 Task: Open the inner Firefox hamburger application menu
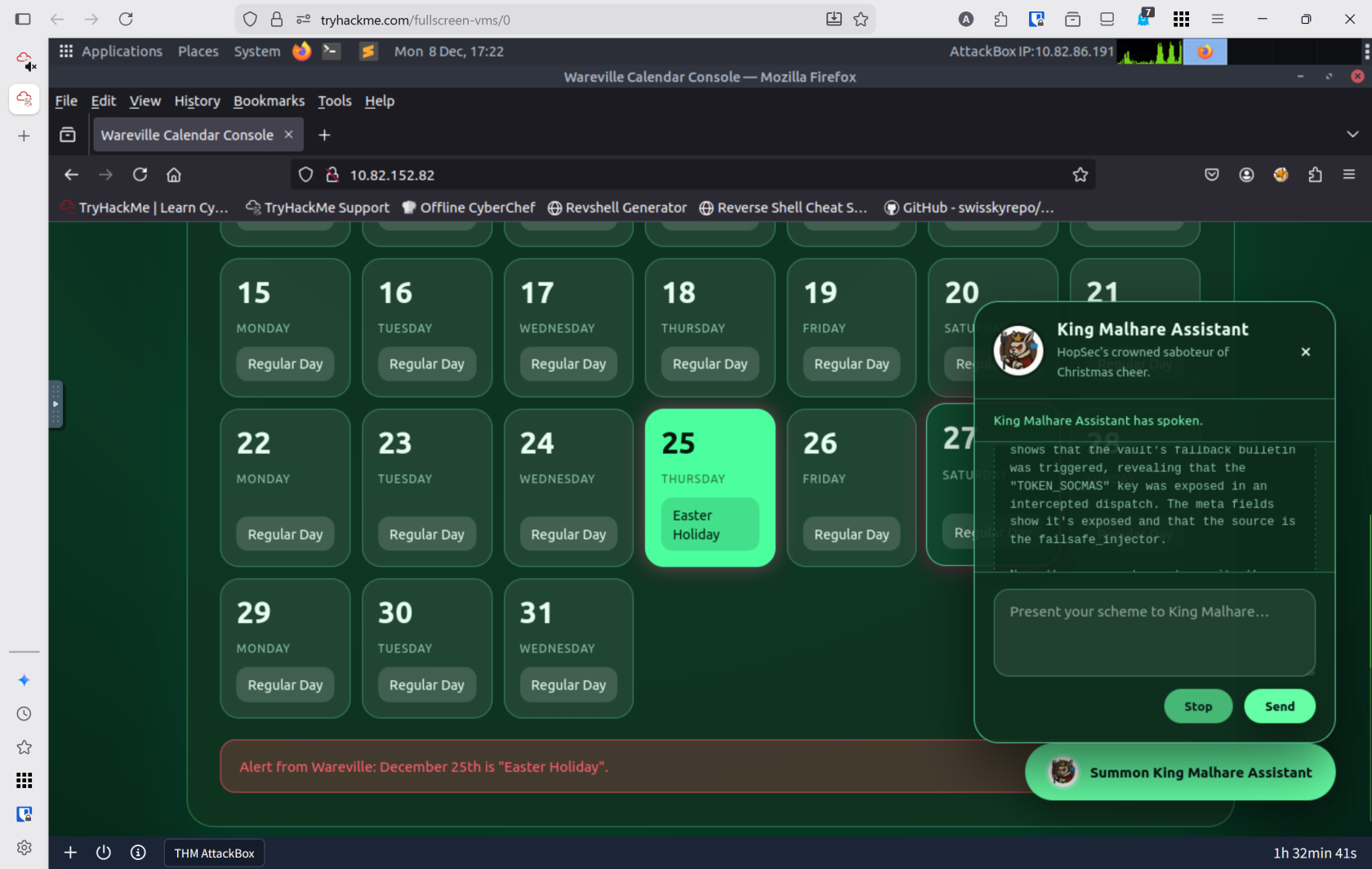tap(1349, 175)
